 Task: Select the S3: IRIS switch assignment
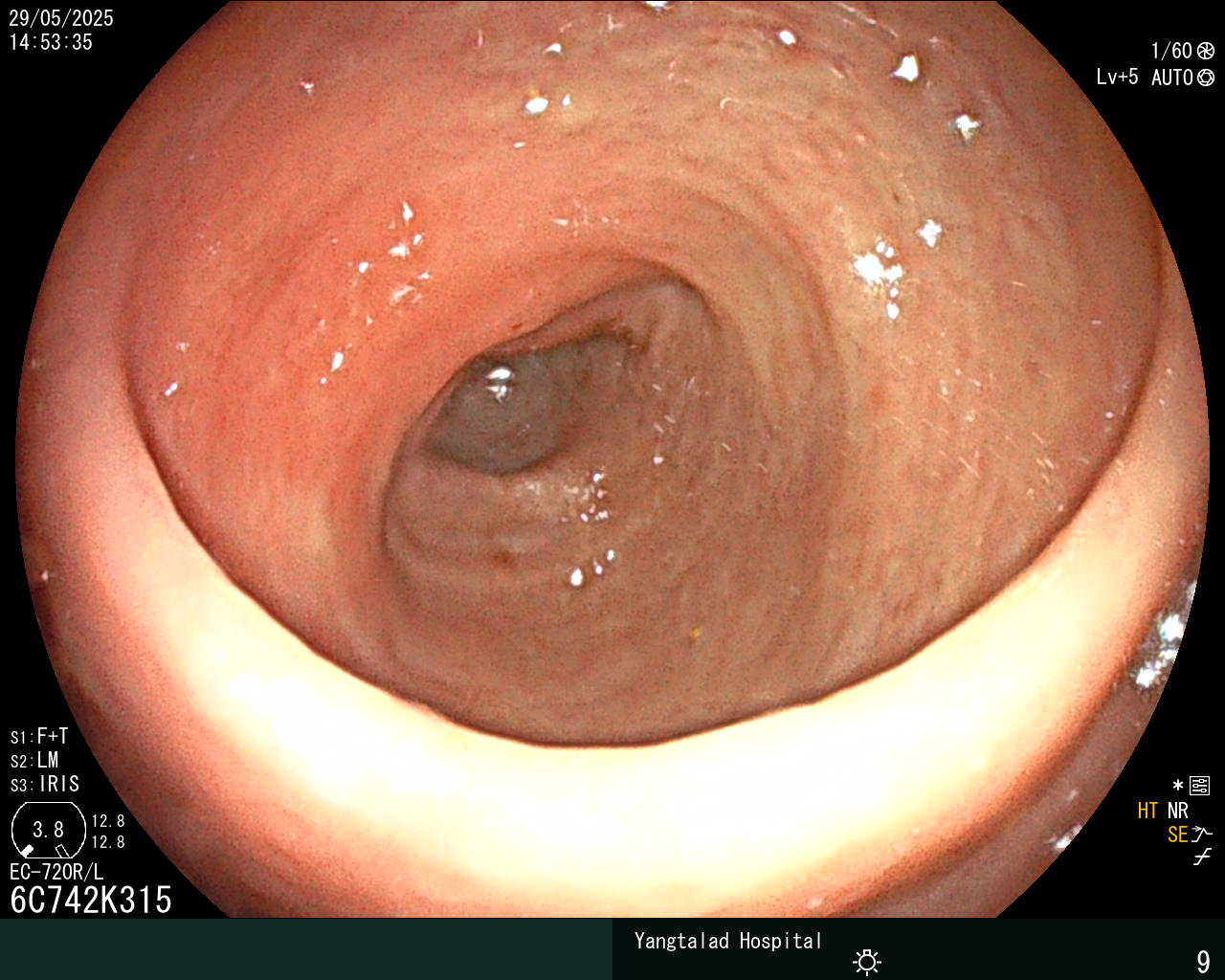point(45,784)
